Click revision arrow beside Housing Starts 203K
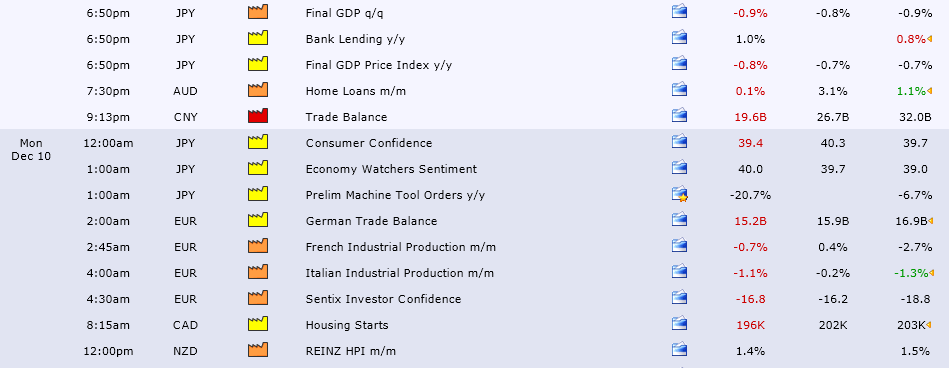The width and height of the screenshot is (949, 368). click(x=929, y=326)
